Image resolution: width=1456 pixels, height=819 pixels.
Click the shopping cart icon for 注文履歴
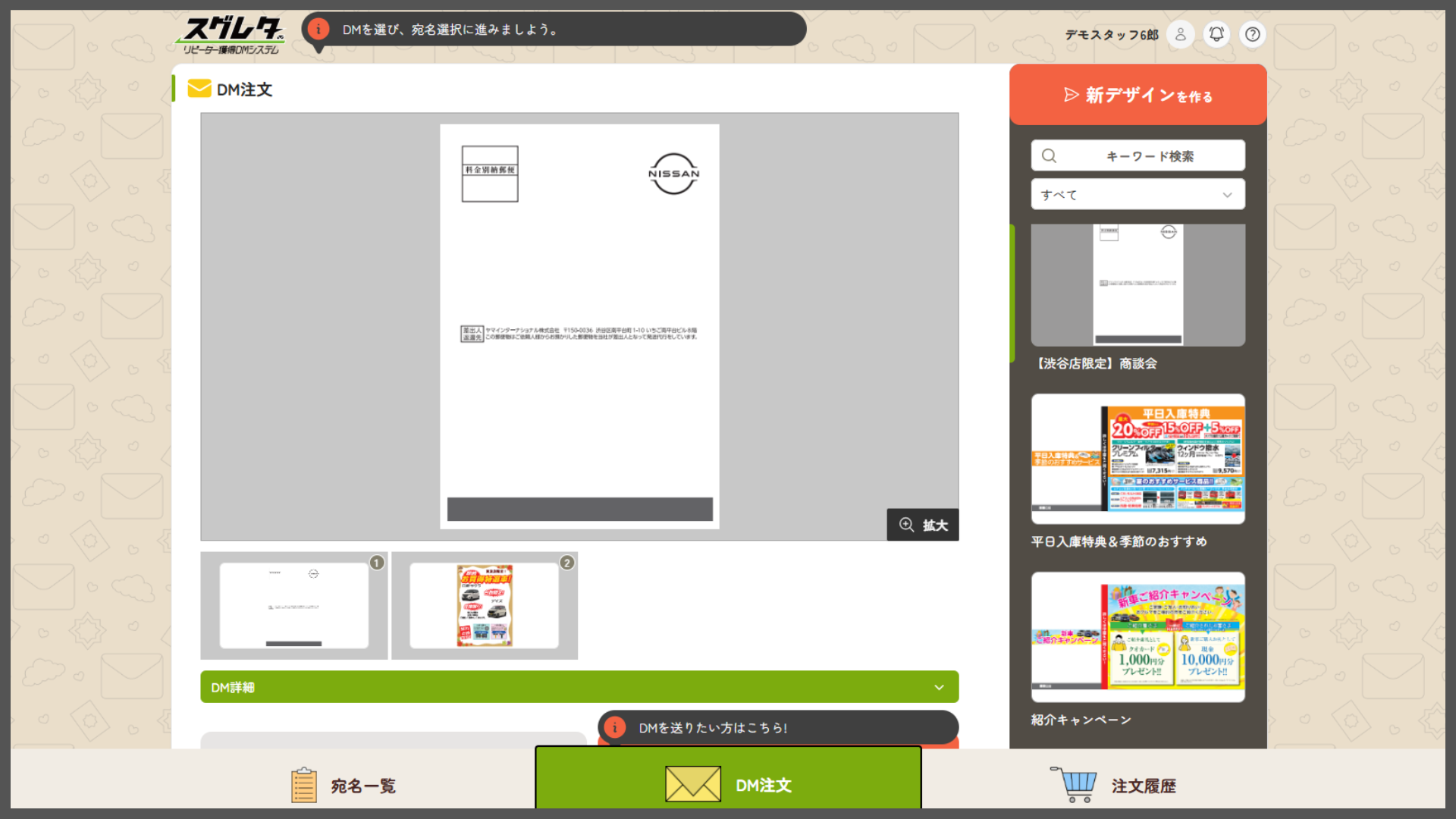pyautogui.click(x=1075, y=784)
